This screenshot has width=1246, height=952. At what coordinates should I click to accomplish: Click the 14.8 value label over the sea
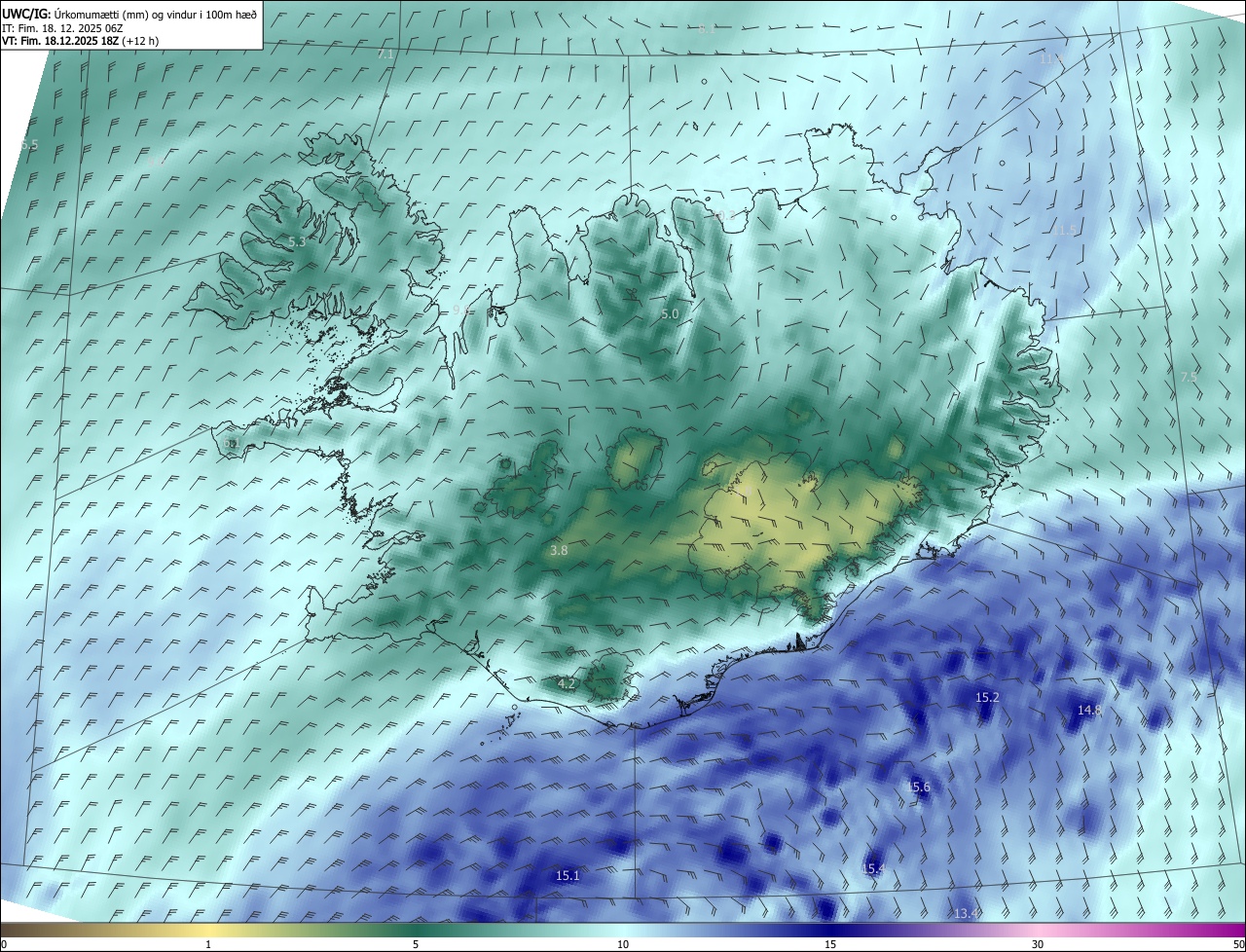[1089, 710]
